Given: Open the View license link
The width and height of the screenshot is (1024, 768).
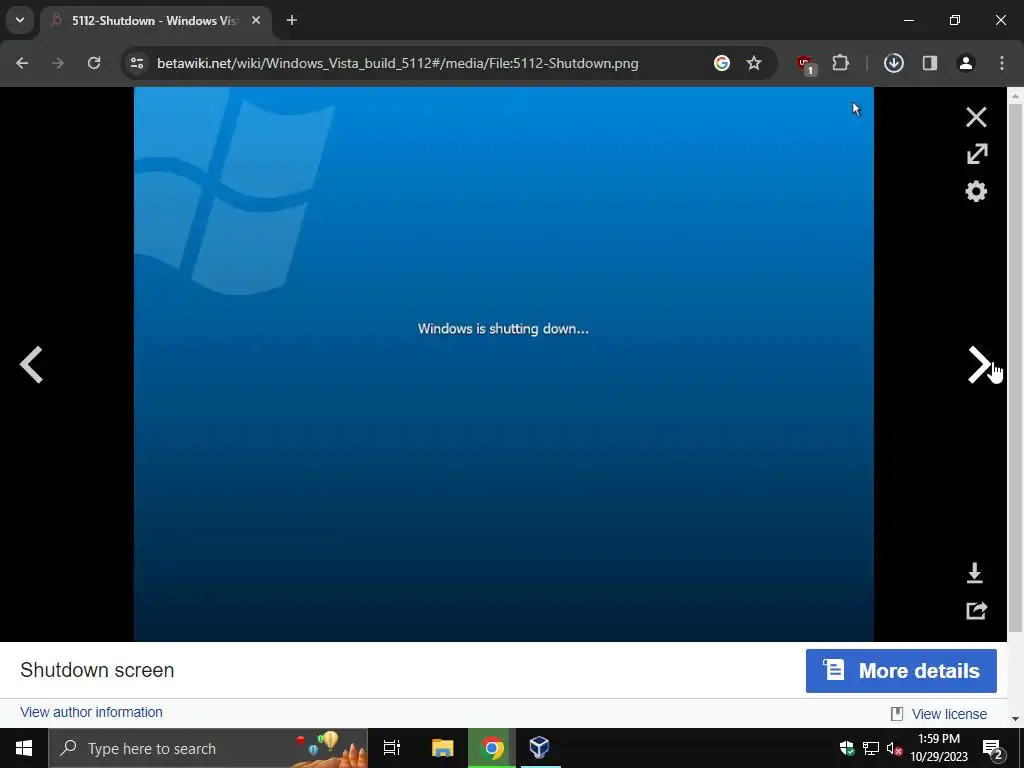Looking at the screenshot, I should click(x=949, y=714).
